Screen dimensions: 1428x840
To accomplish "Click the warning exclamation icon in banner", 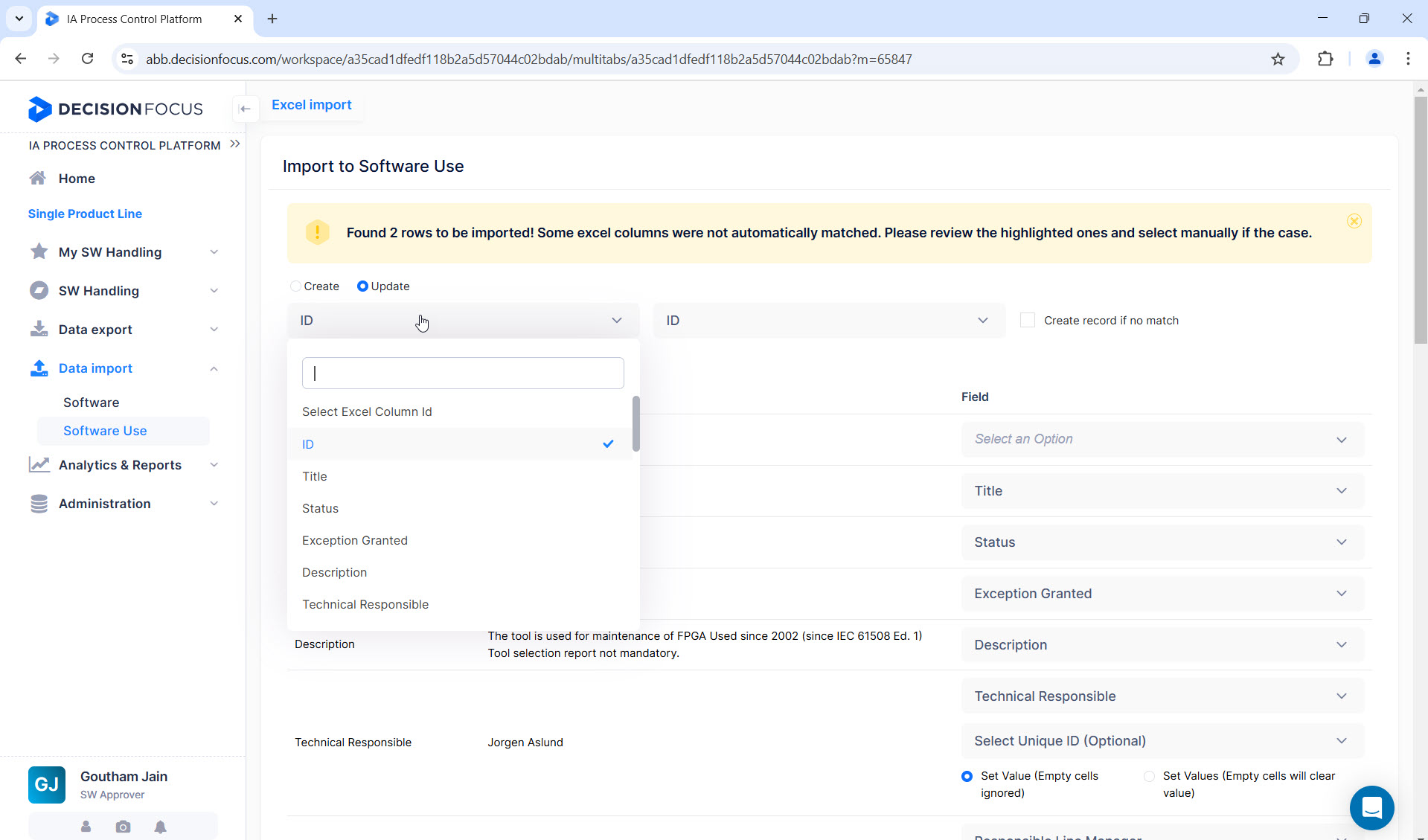I will (x=317, y=232).
